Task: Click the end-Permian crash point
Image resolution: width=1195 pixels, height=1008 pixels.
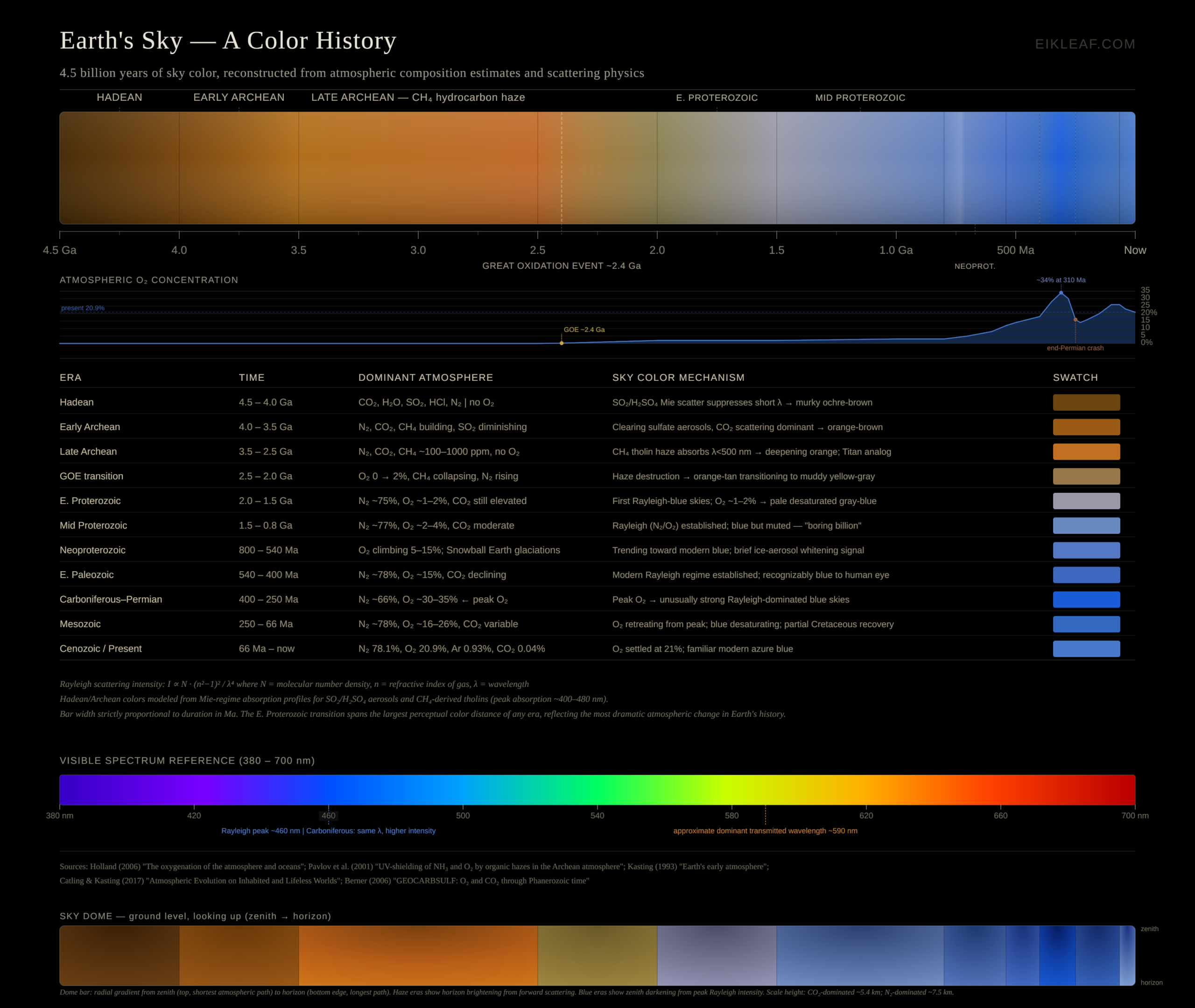Action: (x=1075, y=320)
